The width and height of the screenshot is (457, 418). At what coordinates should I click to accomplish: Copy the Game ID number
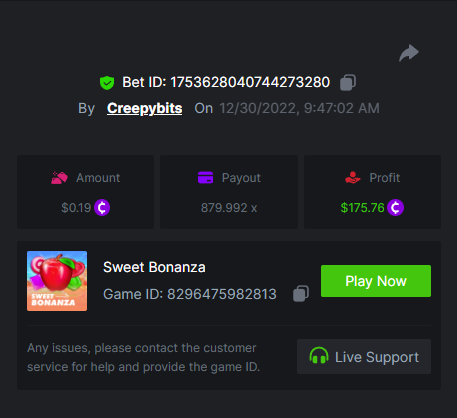point(301,294)
